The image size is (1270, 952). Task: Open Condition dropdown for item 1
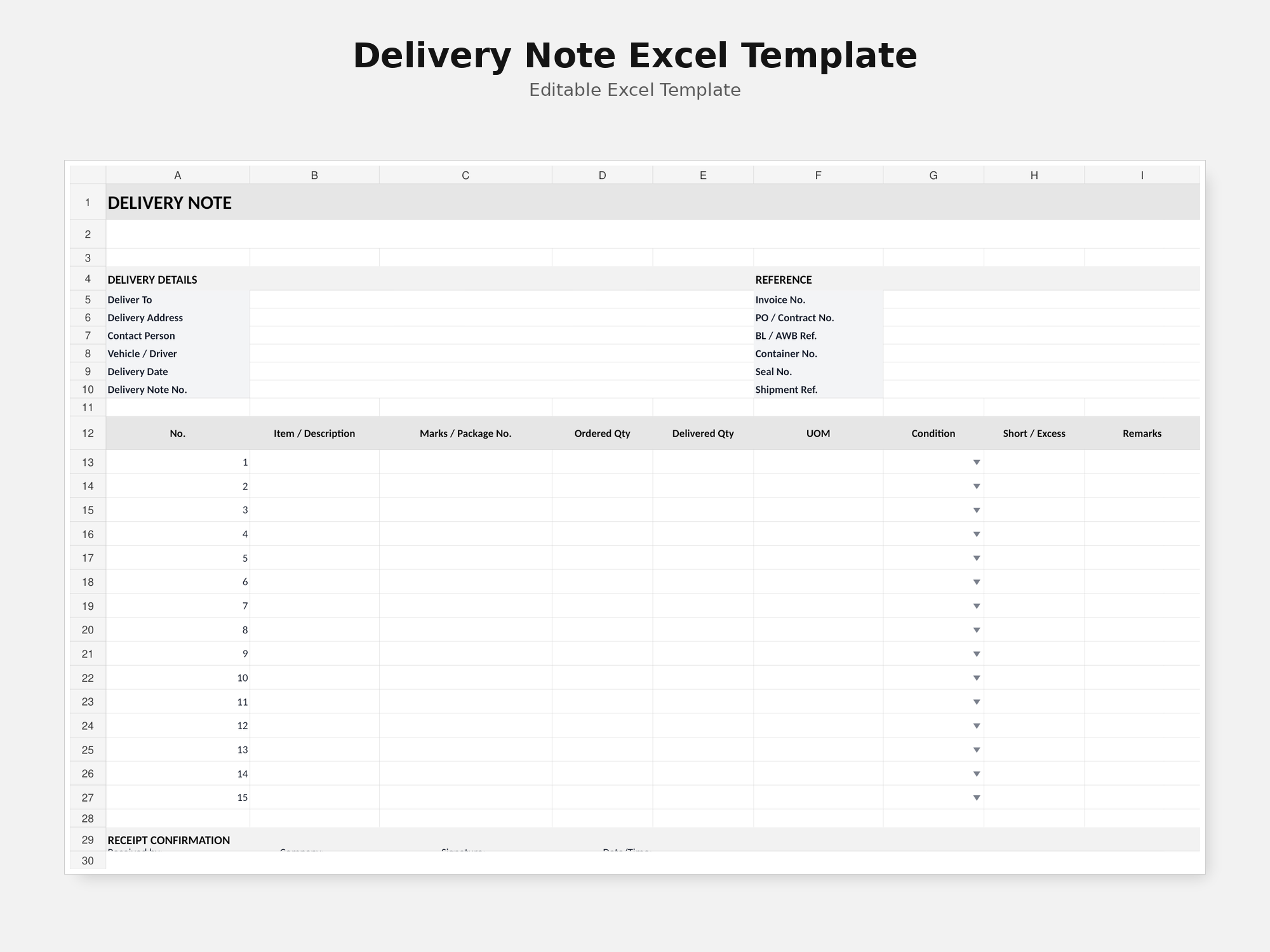[x=977, y=462]
